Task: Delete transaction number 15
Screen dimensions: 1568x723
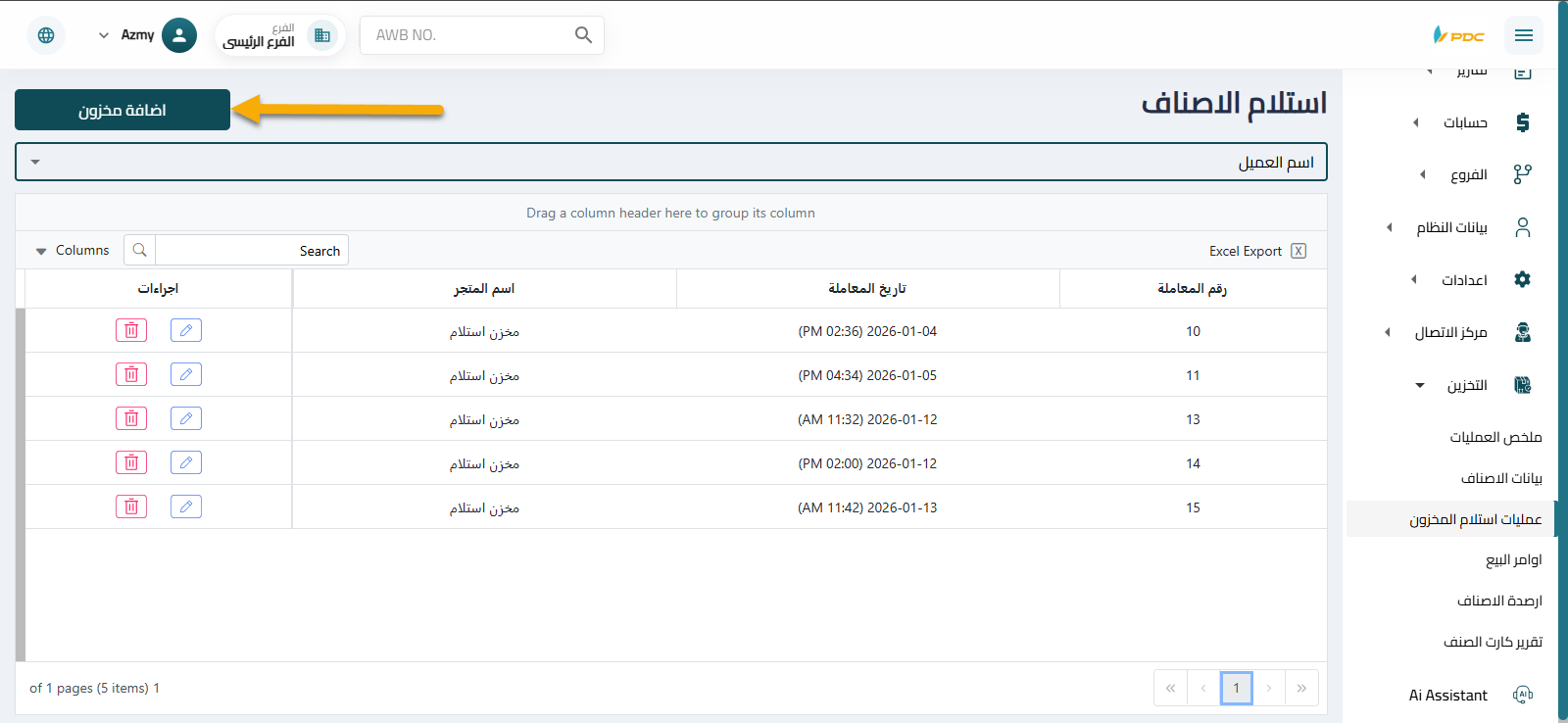Action: [x=131, y=506]
